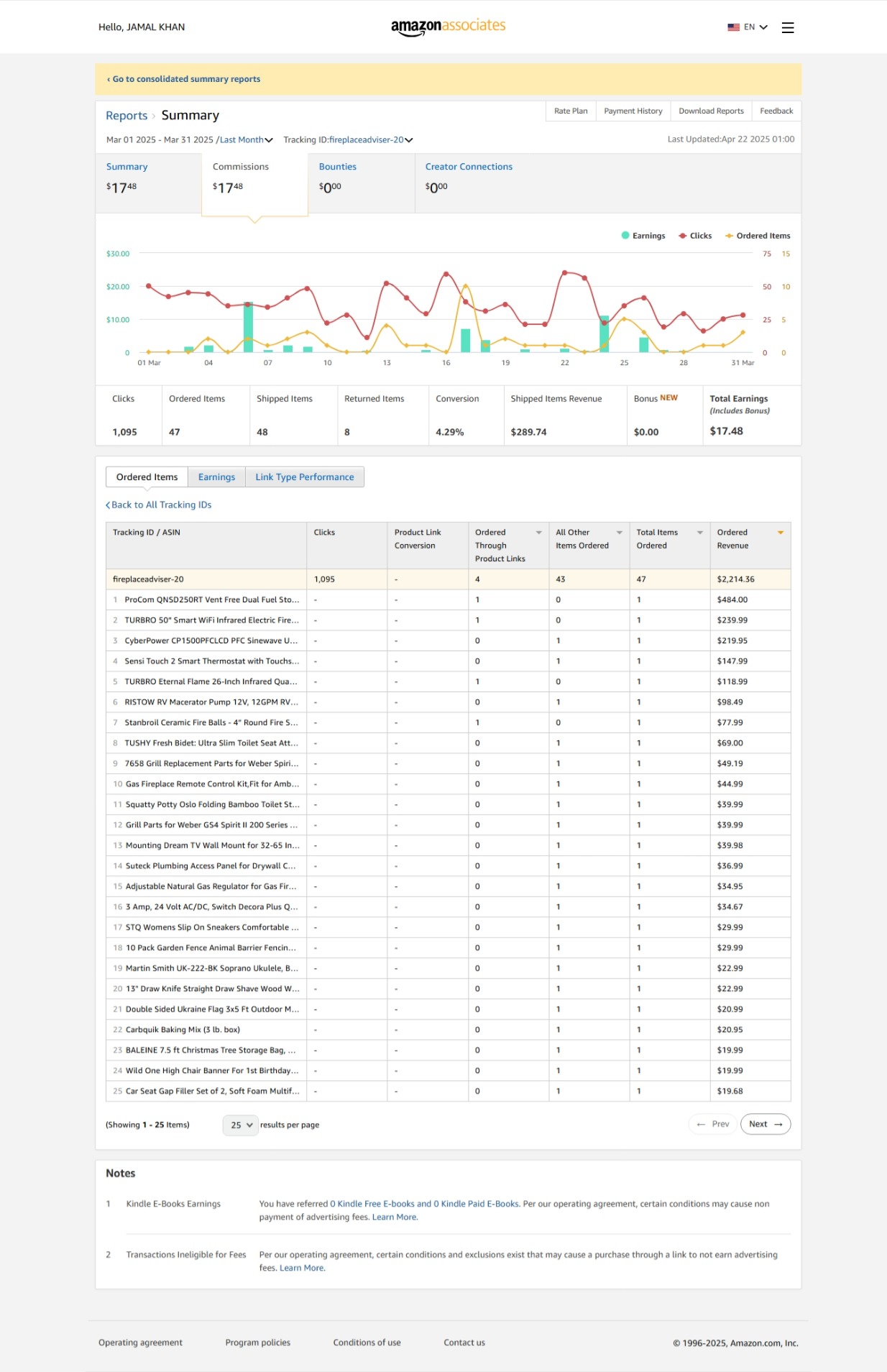
Task: Click the Amazon Associates logo
Action: (x=448, y=27)
